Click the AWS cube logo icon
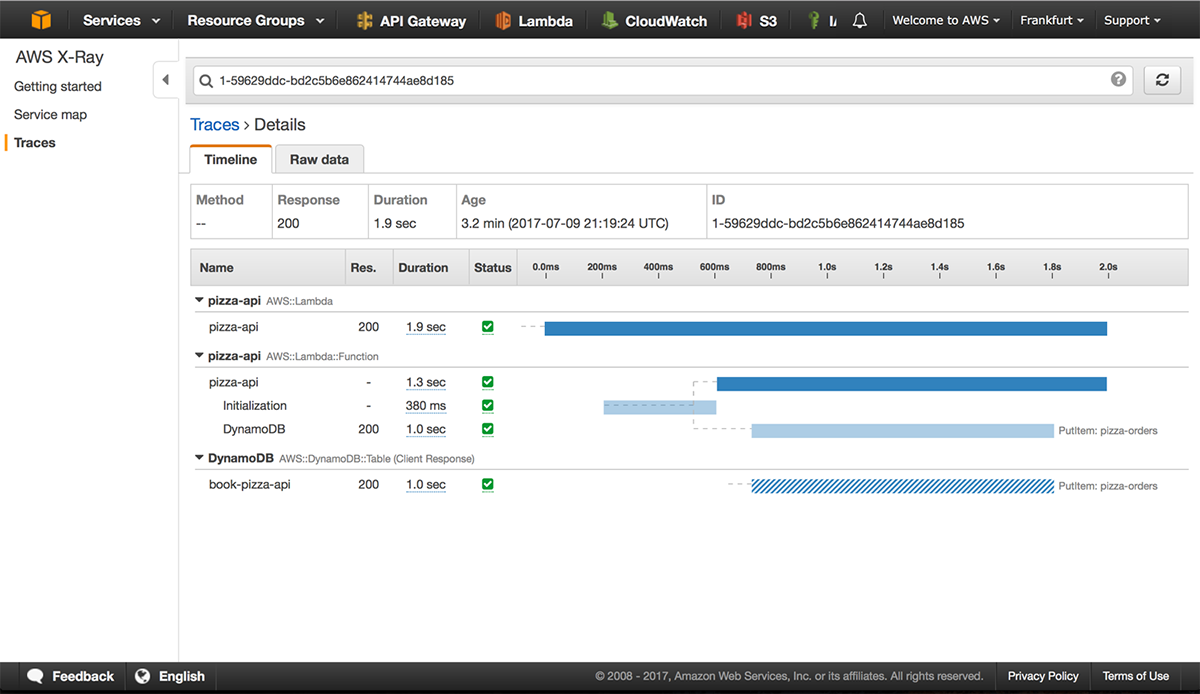 coord(40,20)
